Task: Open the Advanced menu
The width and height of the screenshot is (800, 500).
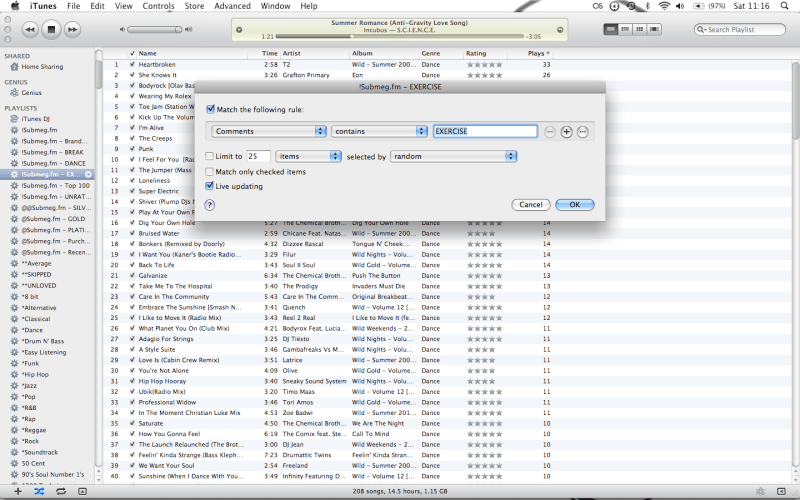Action: (x=233, y=6)
